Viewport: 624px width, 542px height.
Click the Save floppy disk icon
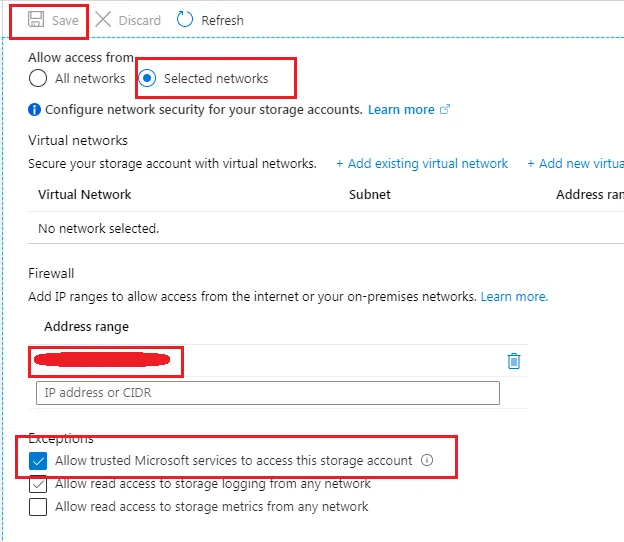tap(36, 19)
